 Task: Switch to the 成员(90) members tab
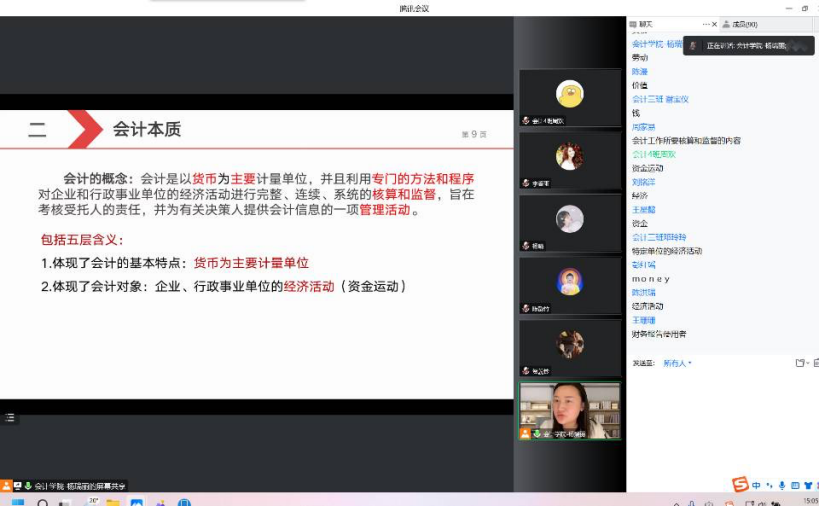click(x=744, y=24)
